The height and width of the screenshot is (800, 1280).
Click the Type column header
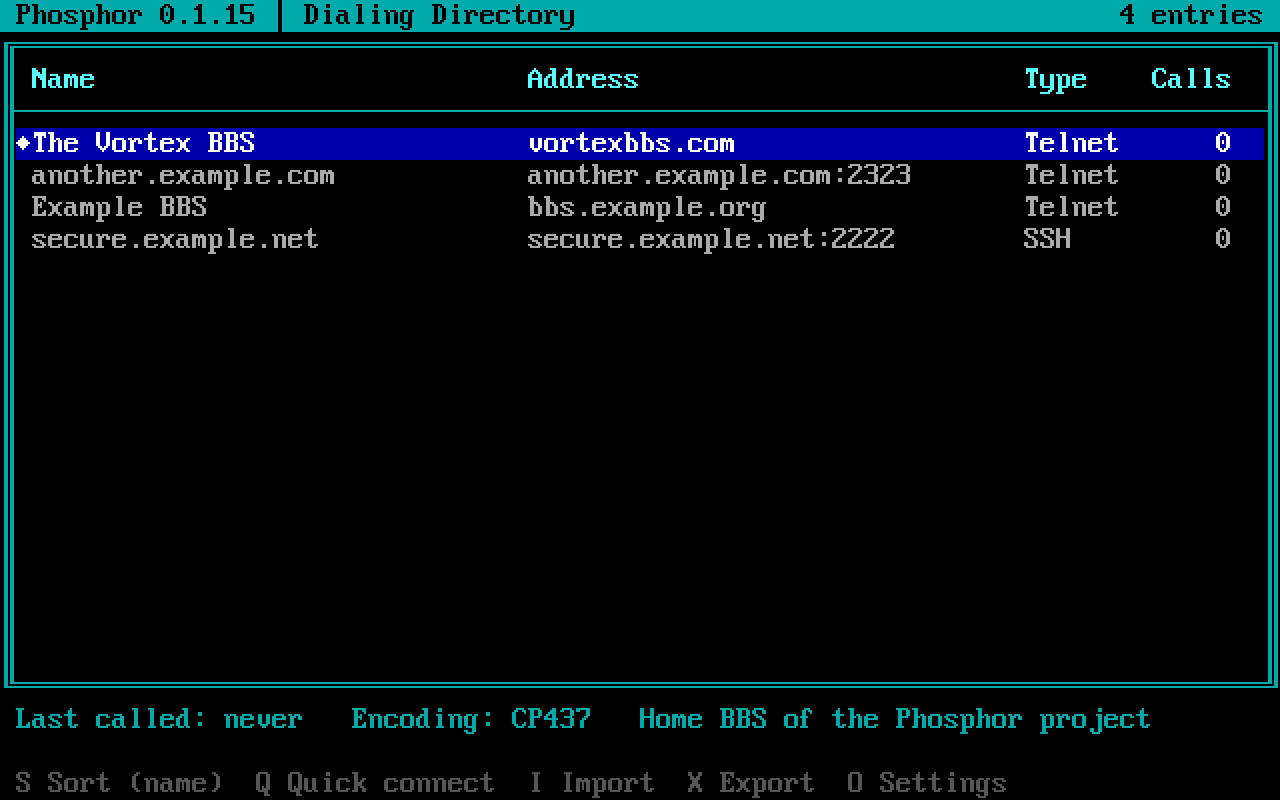point(1055,80)
